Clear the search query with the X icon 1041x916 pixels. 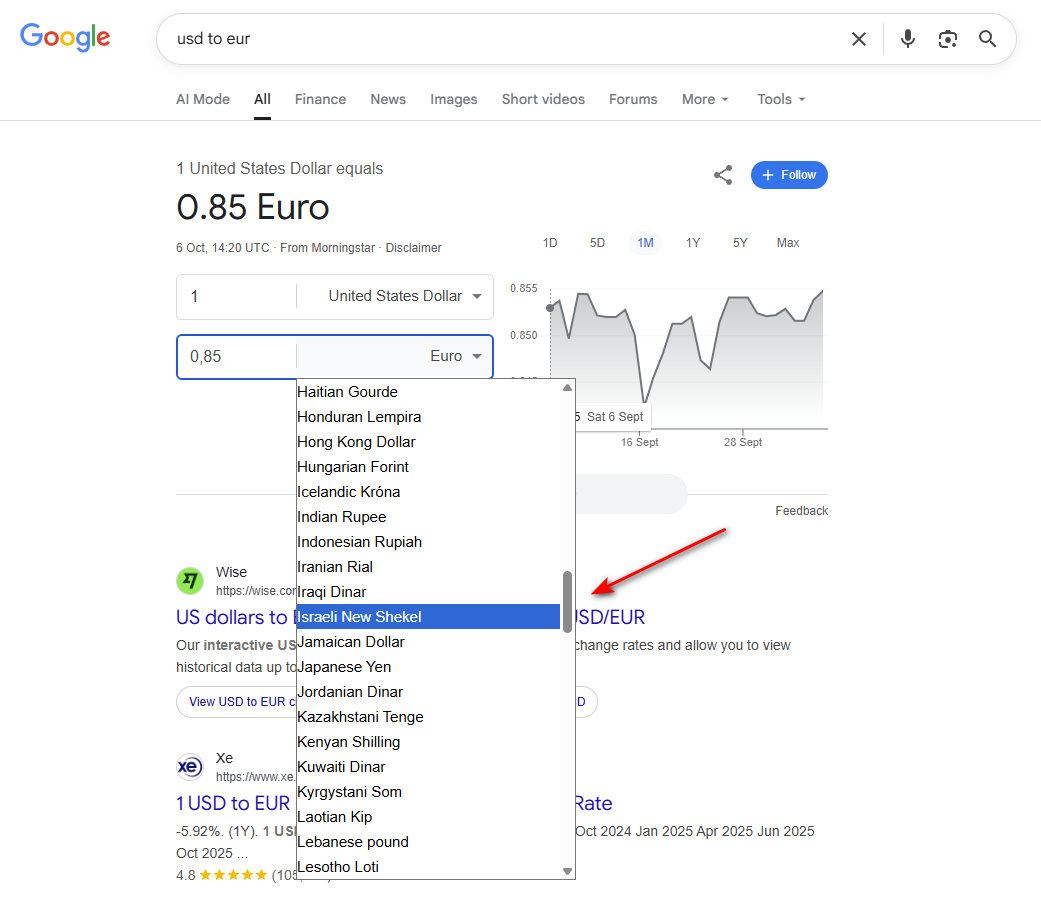click(x=859, y=38)
